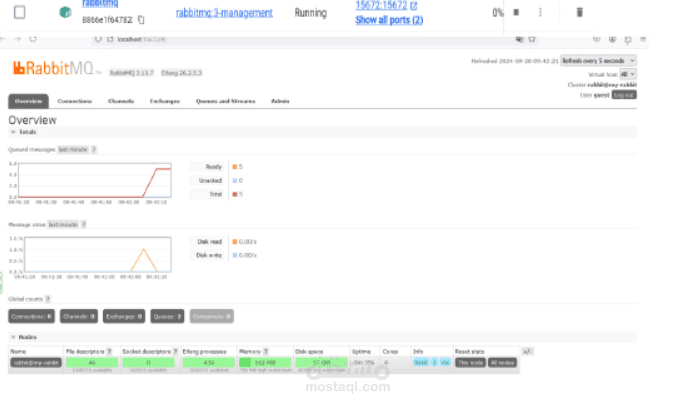The width and height of the screenshot is (696, 402).
Task: Open the Refresh every 5 seconds dropdown
Action: [x=598, y=61]
